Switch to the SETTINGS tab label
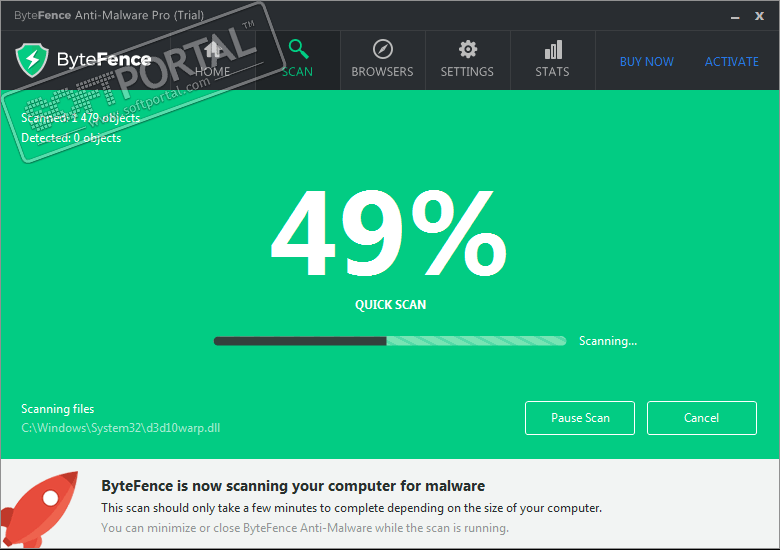Image resolution: width=780 pixels, height=550 pixels. pyautogui.click(x=467, y=72)
